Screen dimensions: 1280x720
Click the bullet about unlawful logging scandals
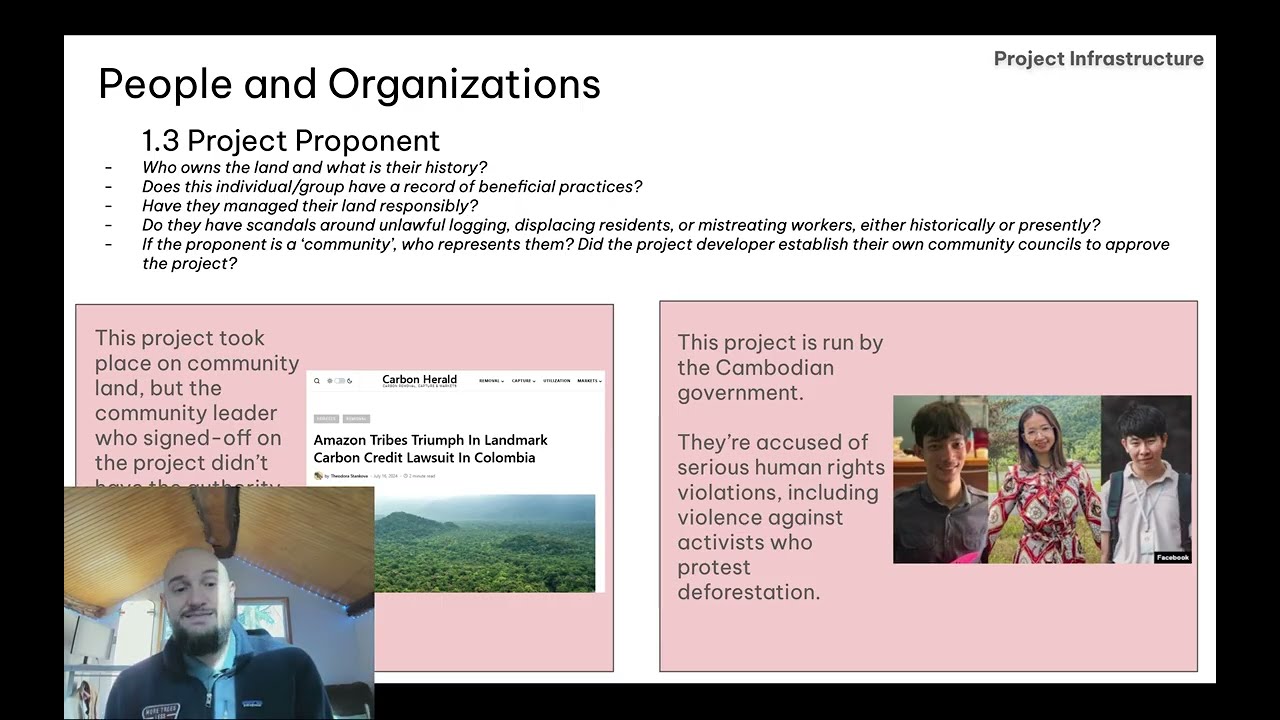pos(621,225)
